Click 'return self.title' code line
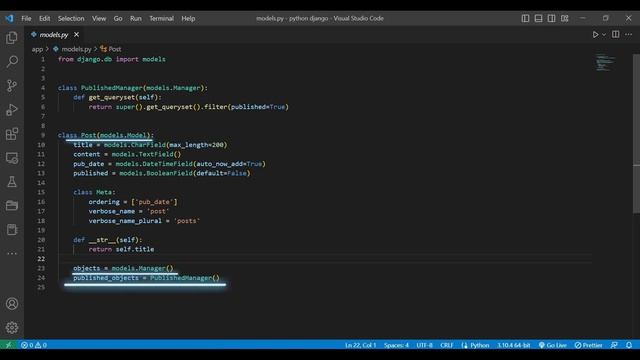 point(121,249)
